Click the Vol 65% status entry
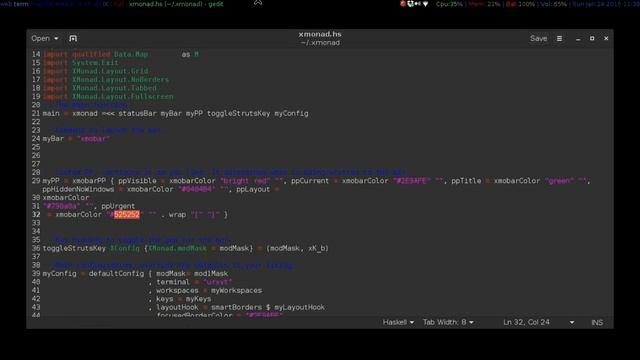The image size is (640, 360). pos(554,4)
